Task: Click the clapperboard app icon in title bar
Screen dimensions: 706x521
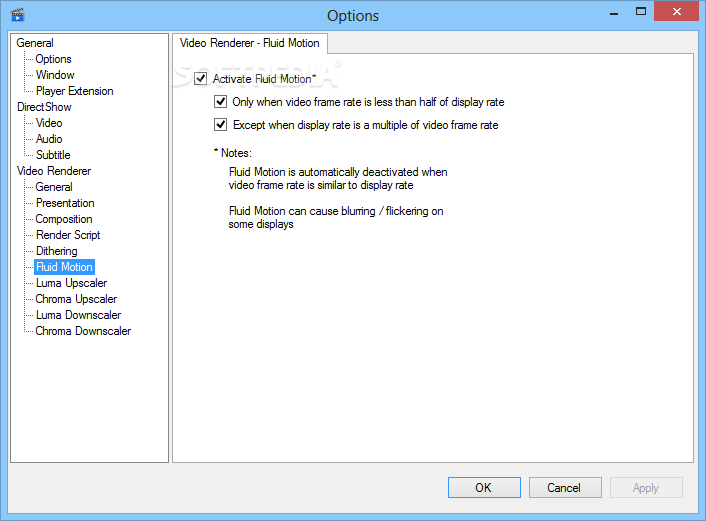Action: pos(18,15)
